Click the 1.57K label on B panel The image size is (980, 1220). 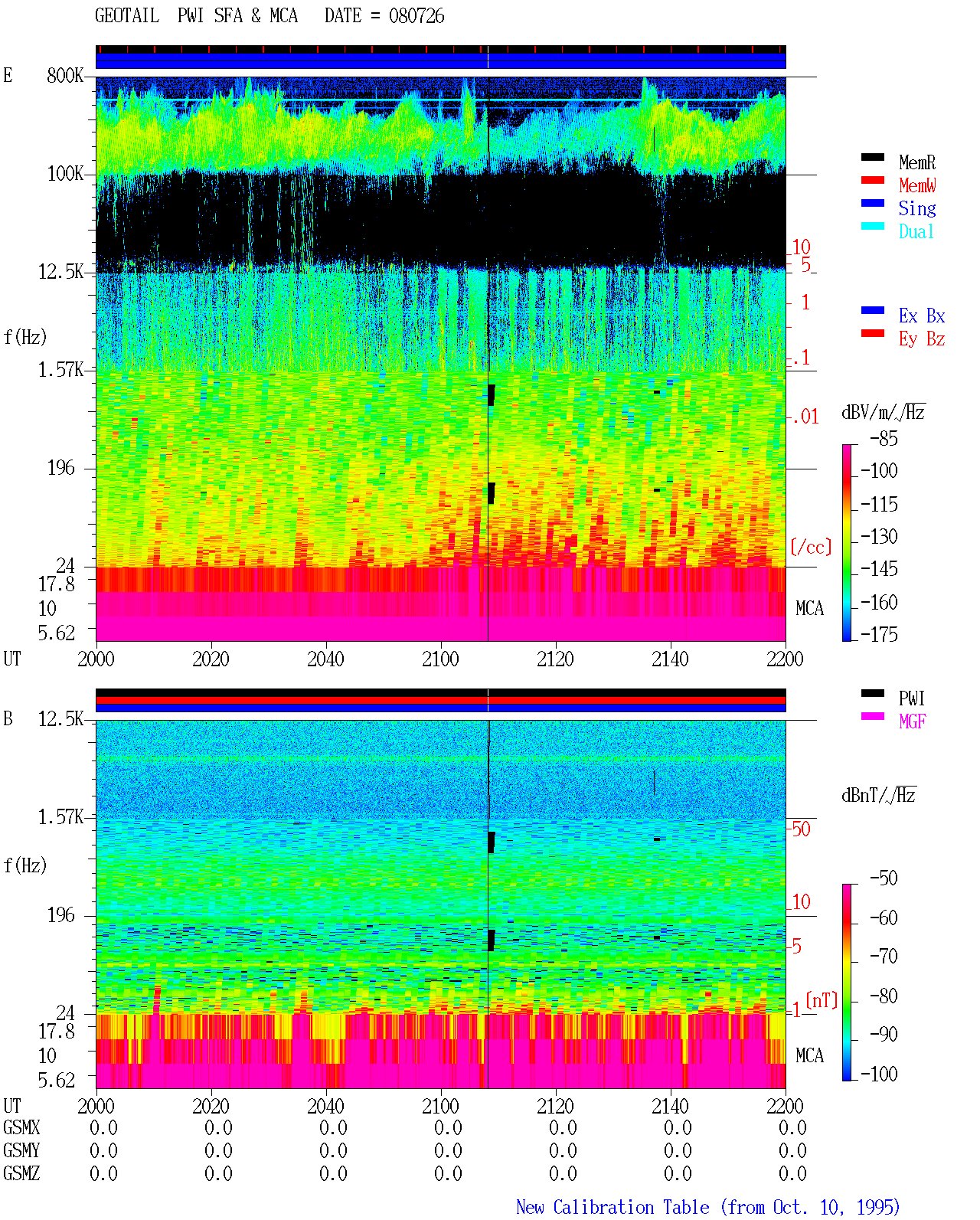60,816
